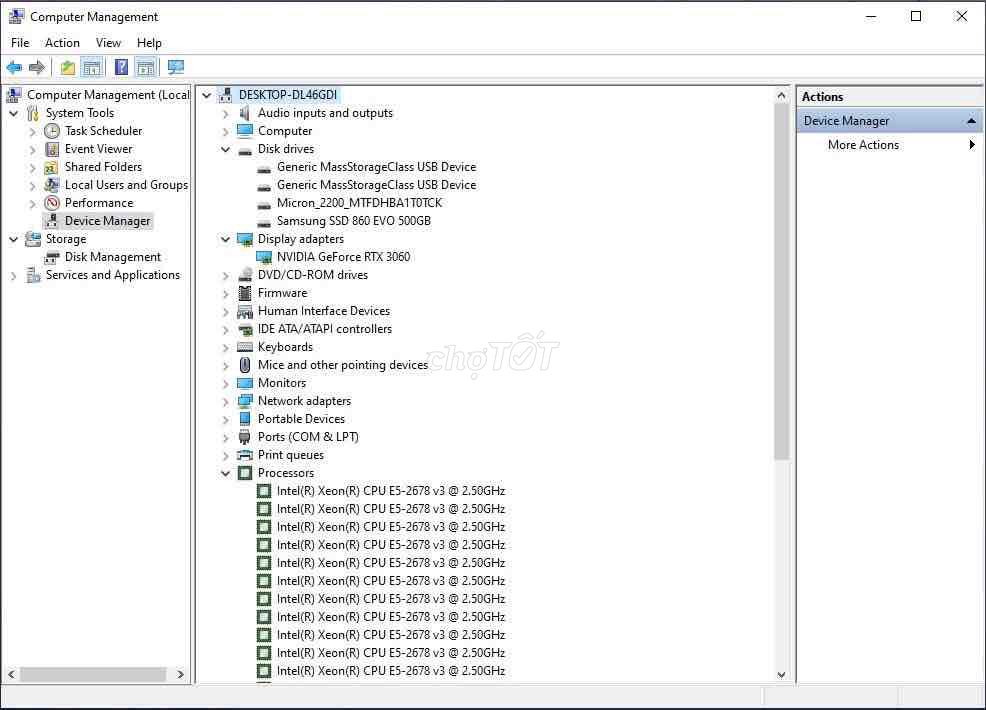Click the Computer Management title bar icon
Screen dimensions: 986x710
[x=16, y=16]
